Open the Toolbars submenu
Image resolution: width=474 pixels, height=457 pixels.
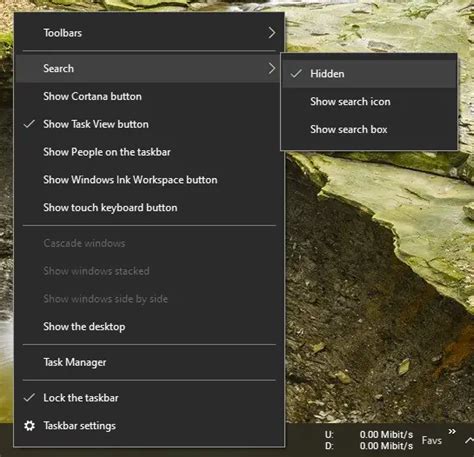149,33
